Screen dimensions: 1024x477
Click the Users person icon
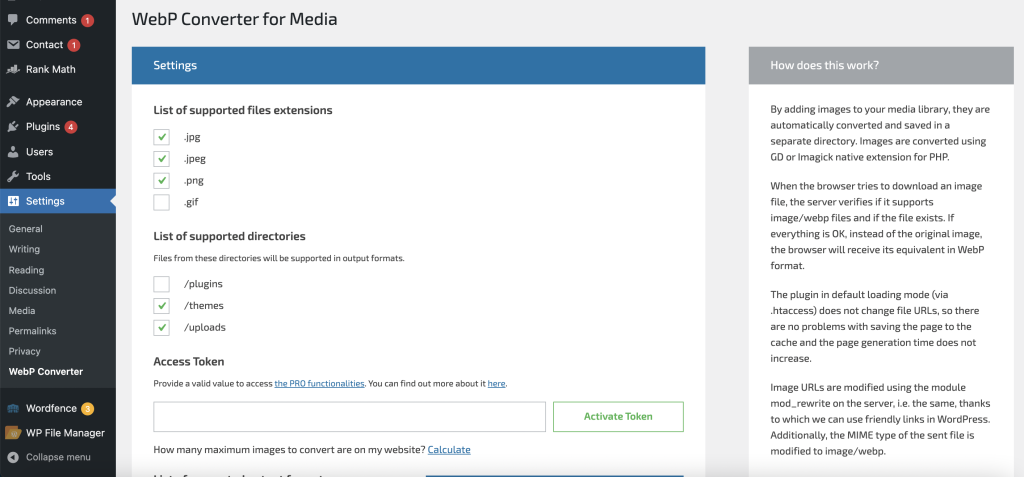click(13, 152)
